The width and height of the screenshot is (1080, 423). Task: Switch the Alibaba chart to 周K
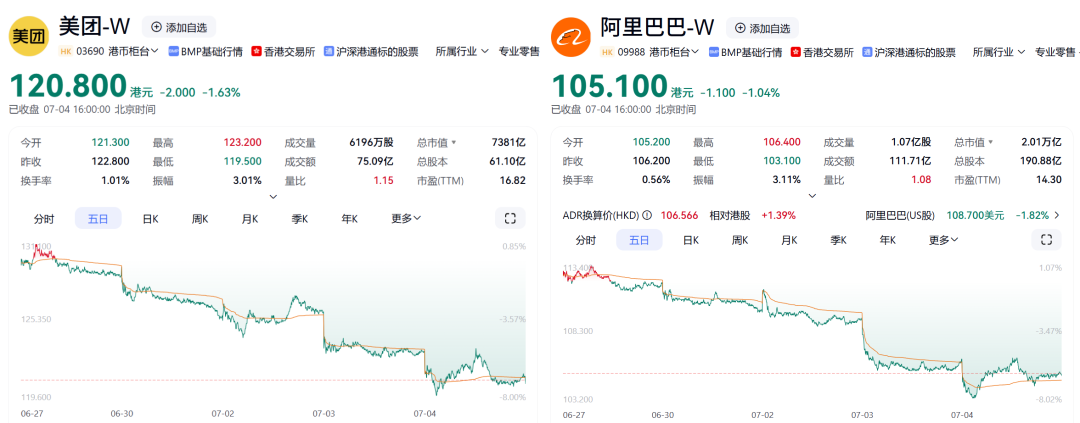pos(740,240)
